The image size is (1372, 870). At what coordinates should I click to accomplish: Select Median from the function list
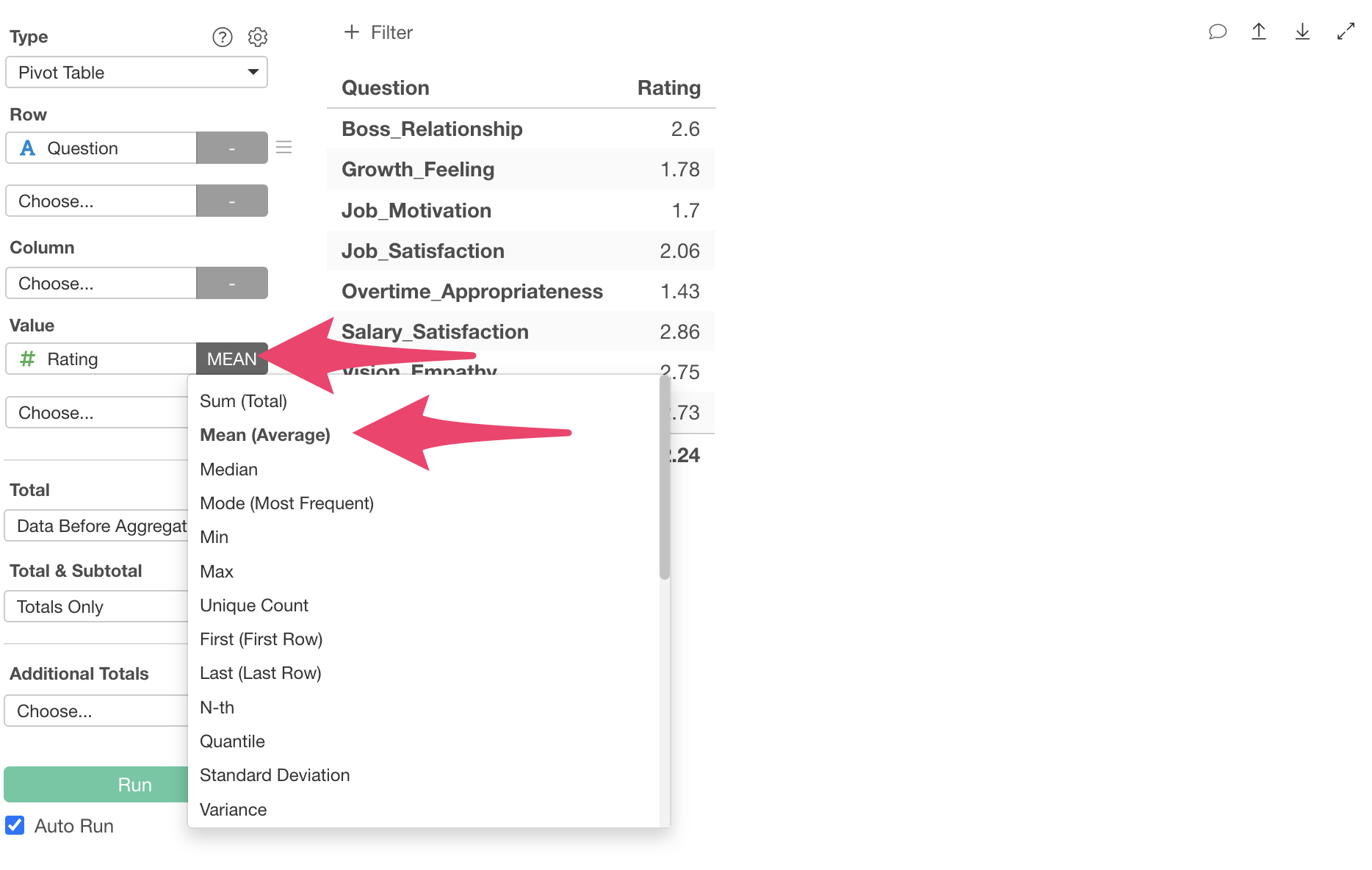pyautogui.click(x=228, y=469)
